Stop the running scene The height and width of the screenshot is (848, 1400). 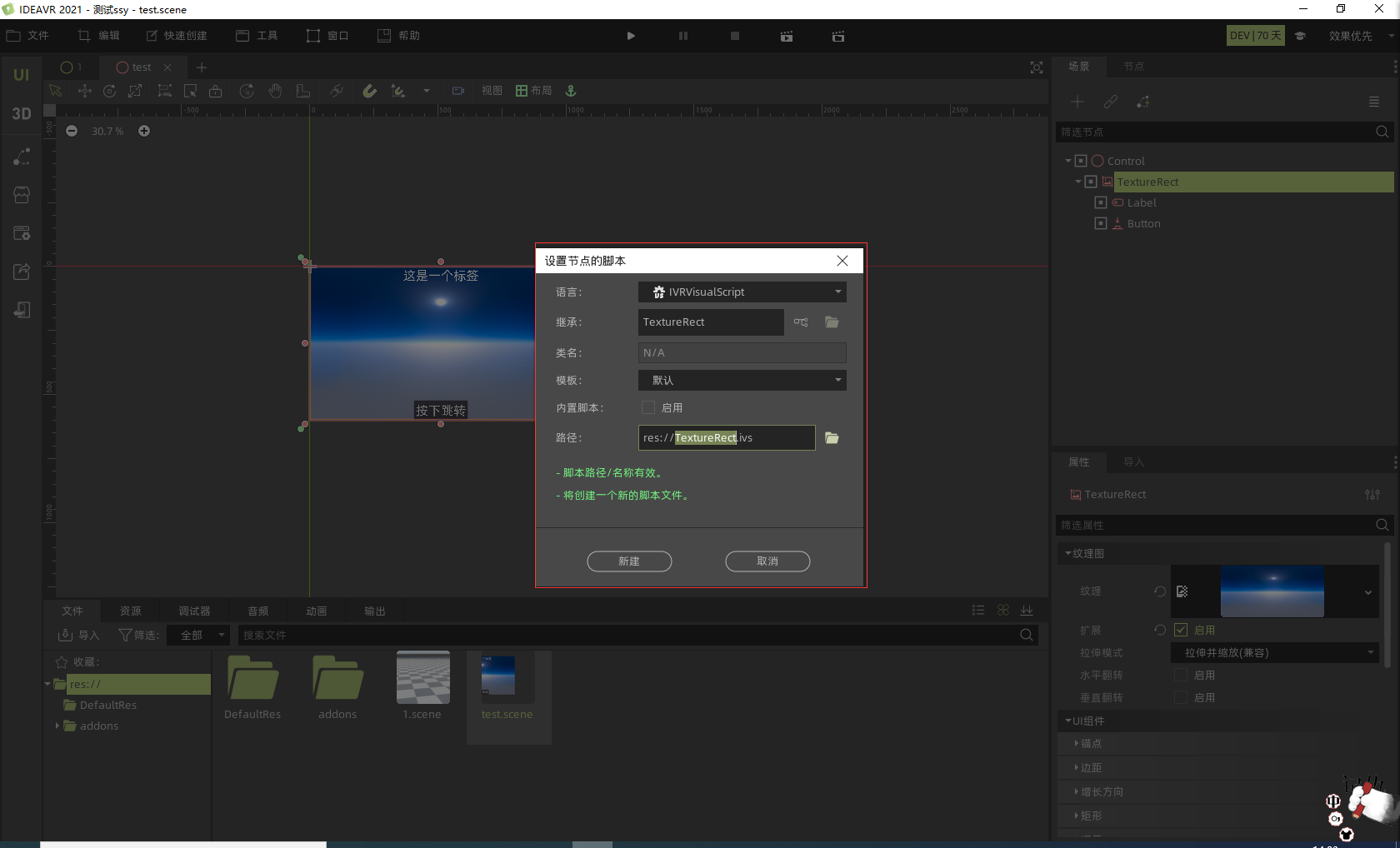[735, 36]
